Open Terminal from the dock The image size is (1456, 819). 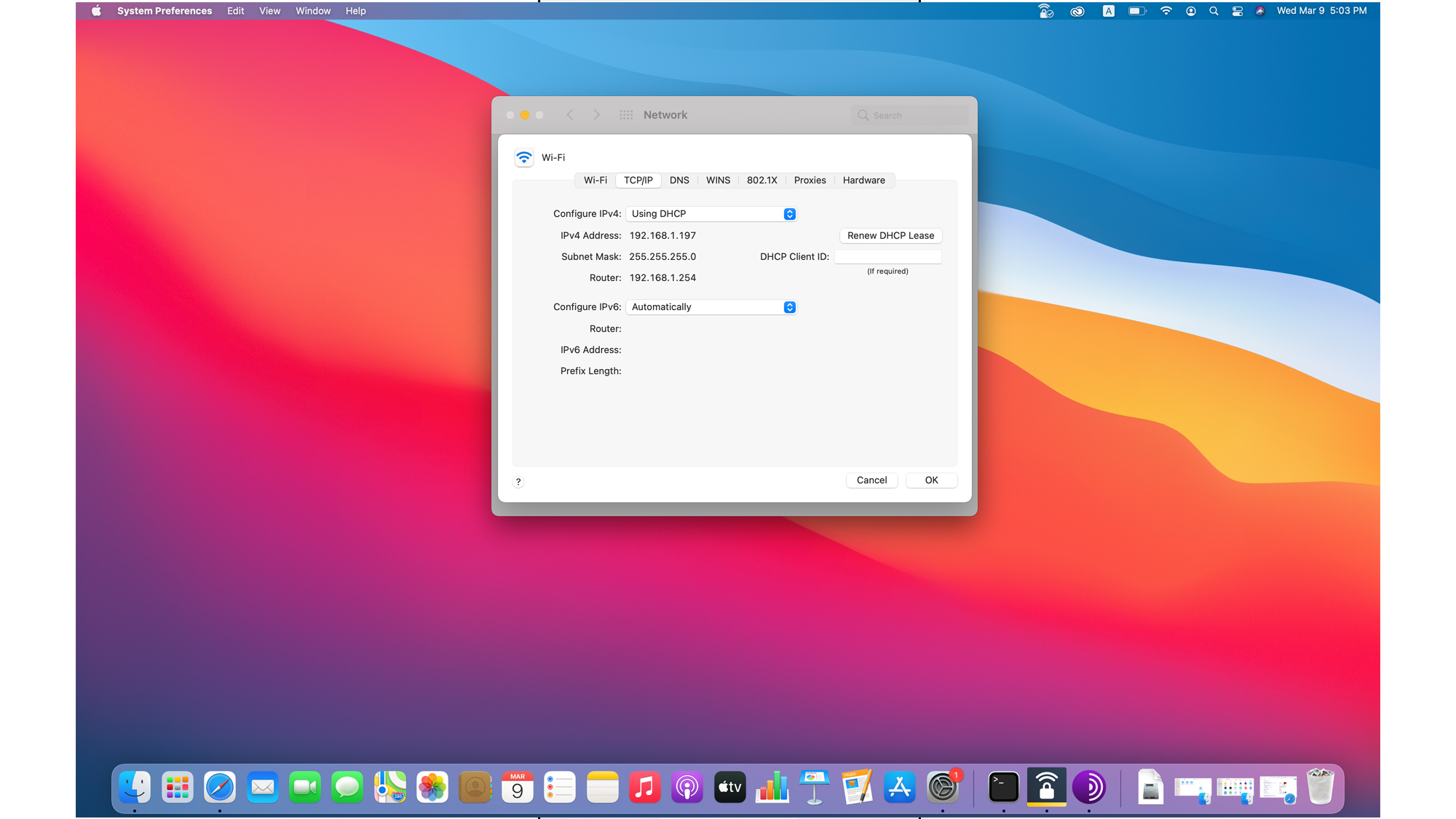coord(1003,786)
